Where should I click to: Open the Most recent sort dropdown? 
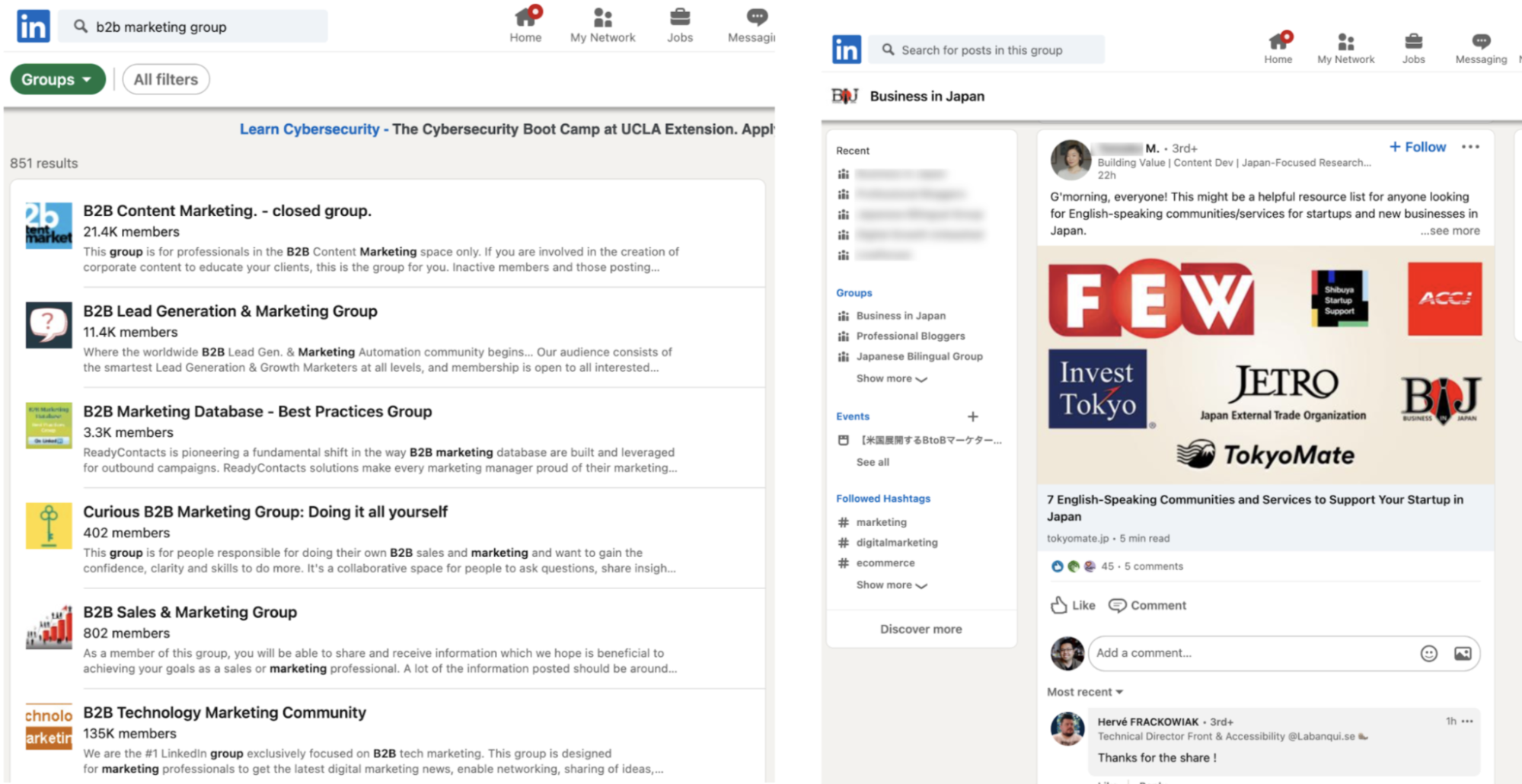tap(1084, 692)
